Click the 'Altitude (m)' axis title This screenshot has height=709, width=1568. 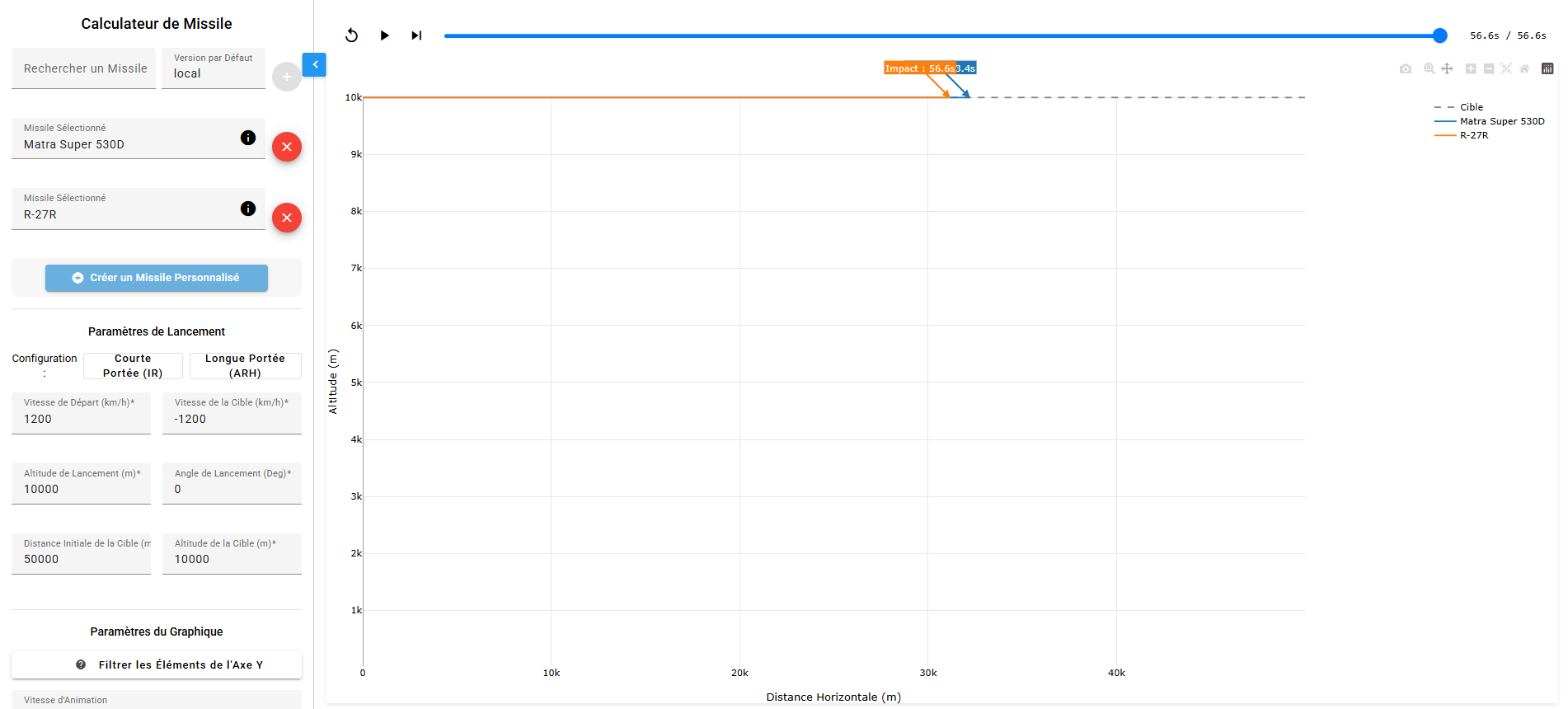click(x=333, y=381)
